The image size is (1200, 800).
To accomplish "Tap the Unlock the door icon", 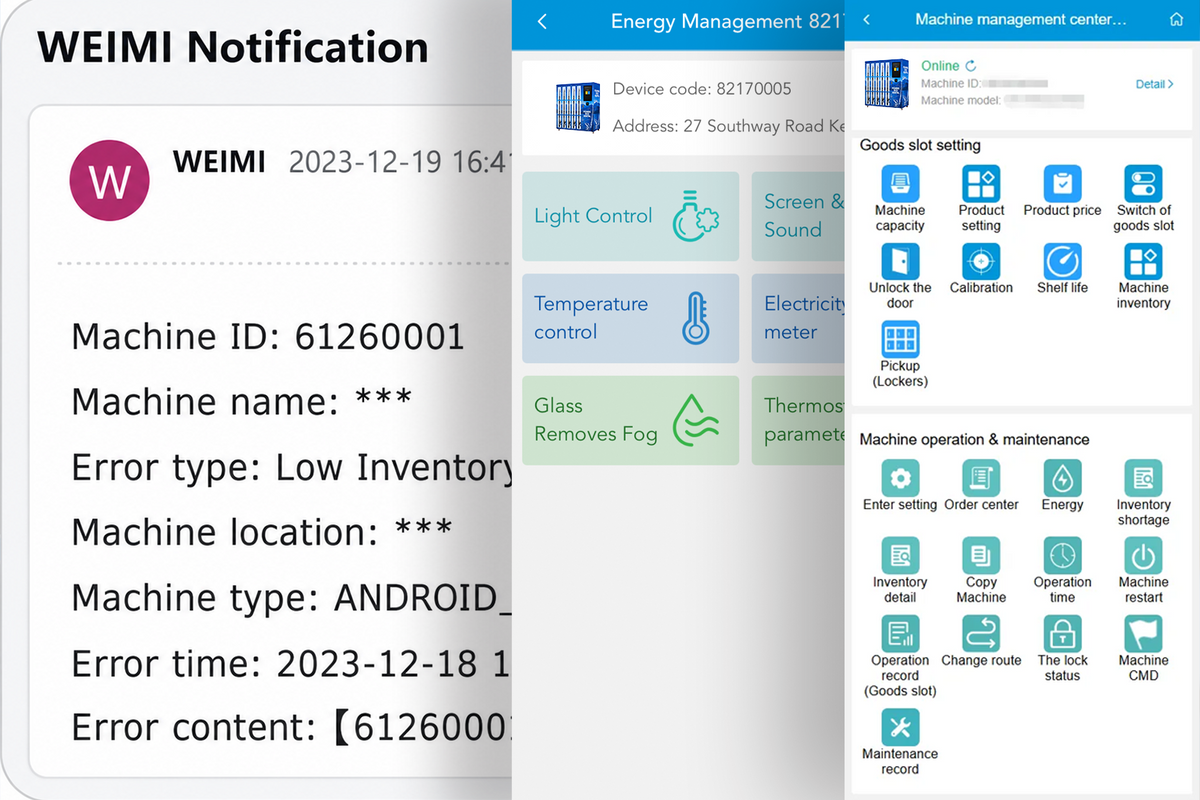I will coord(900,261).
